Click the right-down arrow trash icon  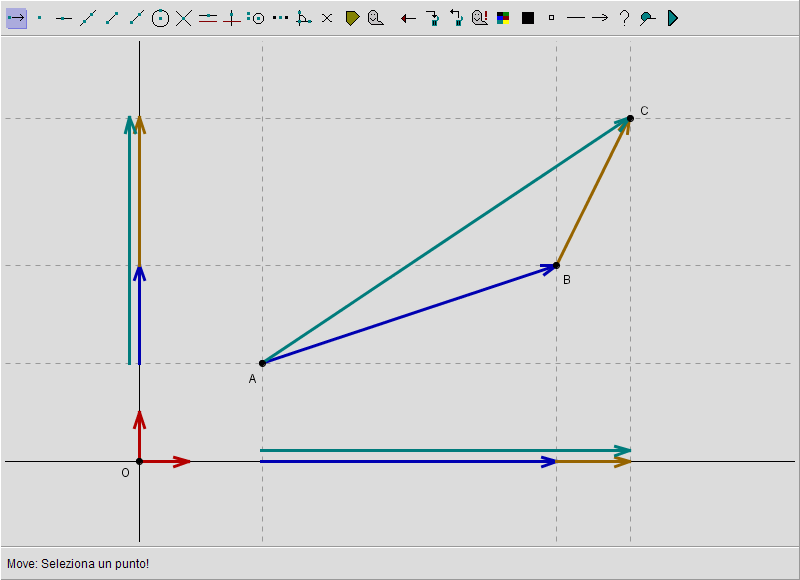point(433,18)
